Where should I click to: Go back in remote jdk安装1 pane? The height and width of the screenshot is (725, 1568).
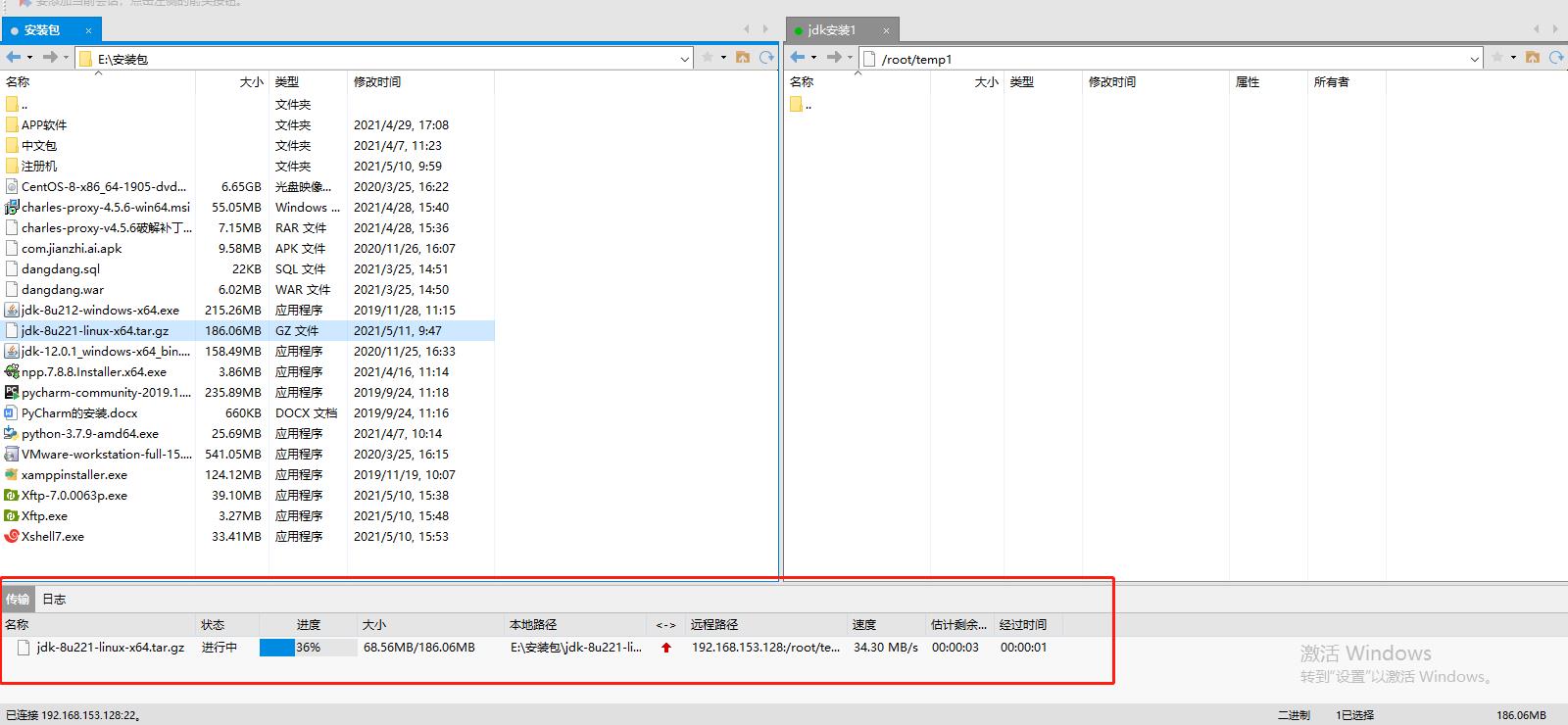coord(798,58)
